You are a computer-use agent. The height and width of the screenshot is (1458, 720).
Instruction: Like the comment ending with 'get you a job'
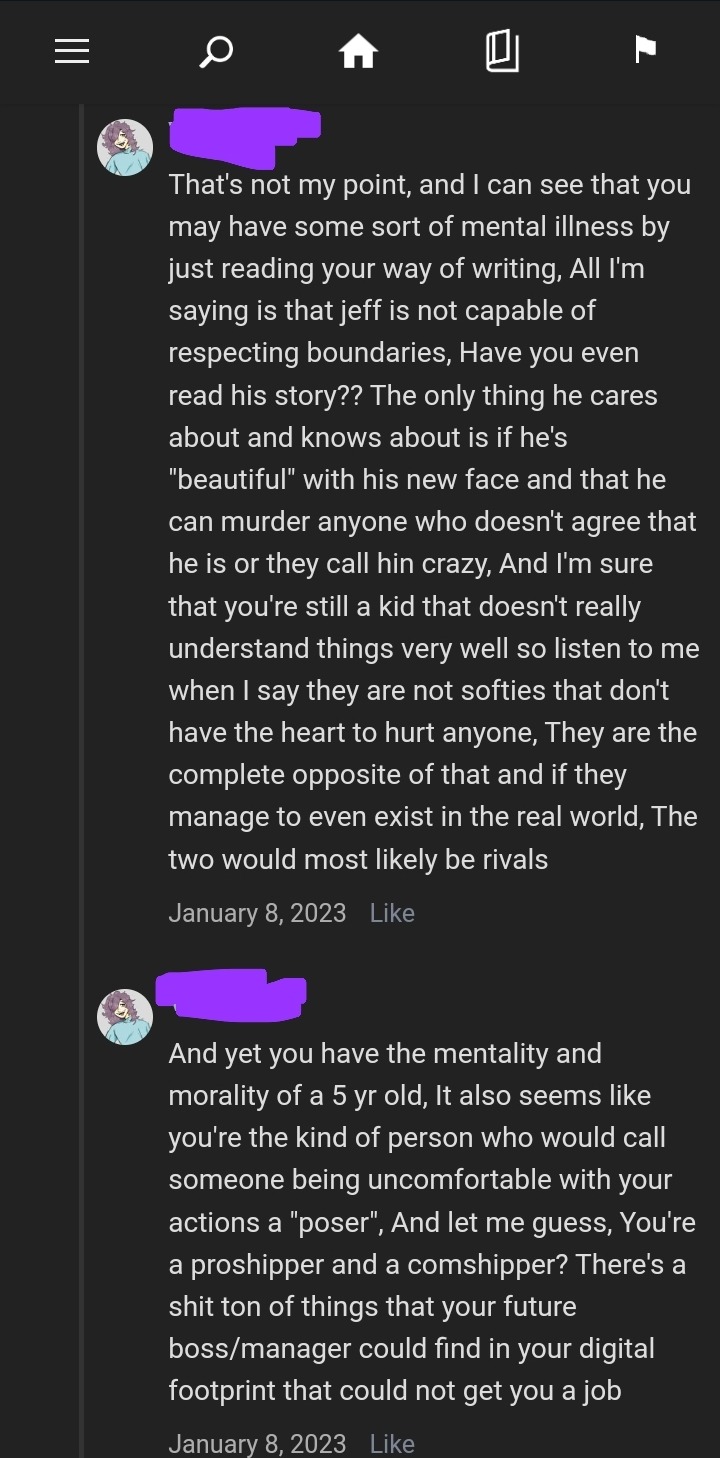pyautogui.click(x=392, y=1443)
